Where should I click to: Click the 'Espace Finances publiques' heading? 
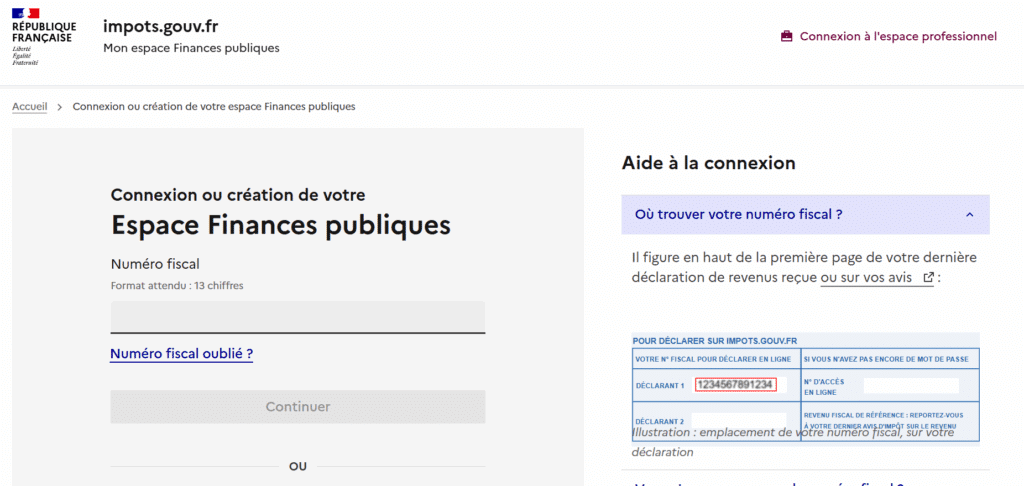(281, 225)
